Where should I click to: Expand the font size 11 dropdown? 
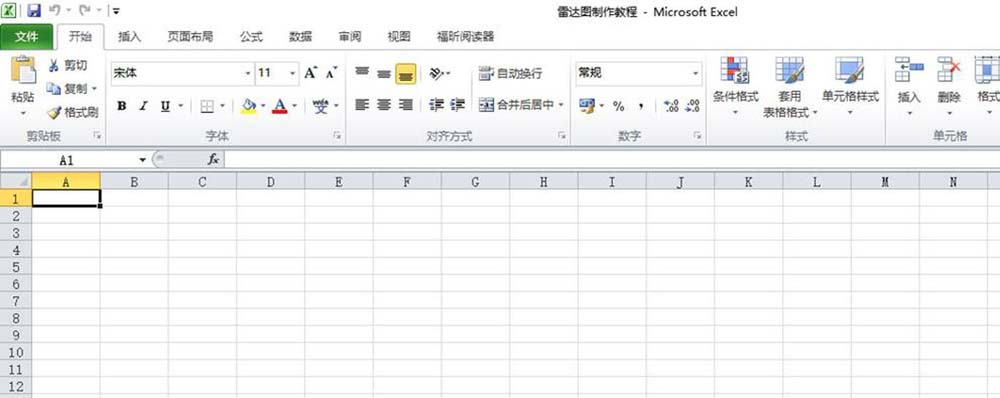pyautogui.click(x=293, y=73)
